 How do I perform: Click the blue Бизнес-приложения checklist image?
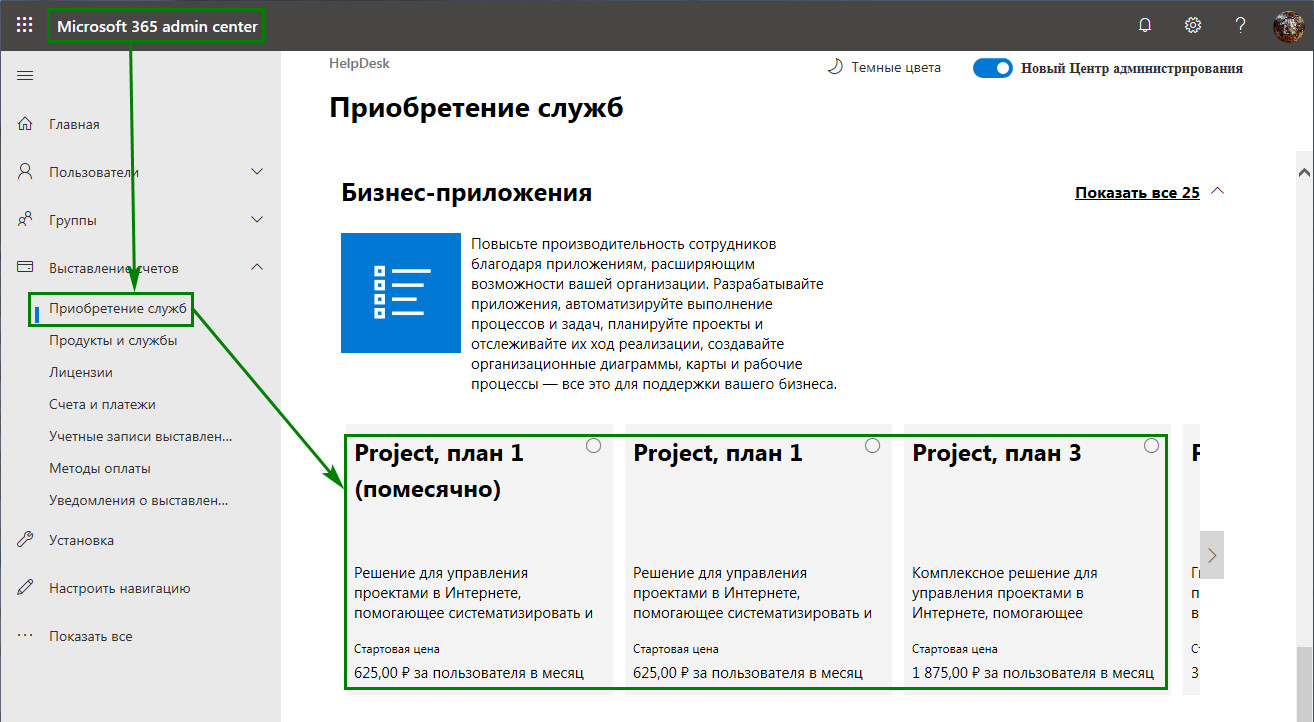400,293
